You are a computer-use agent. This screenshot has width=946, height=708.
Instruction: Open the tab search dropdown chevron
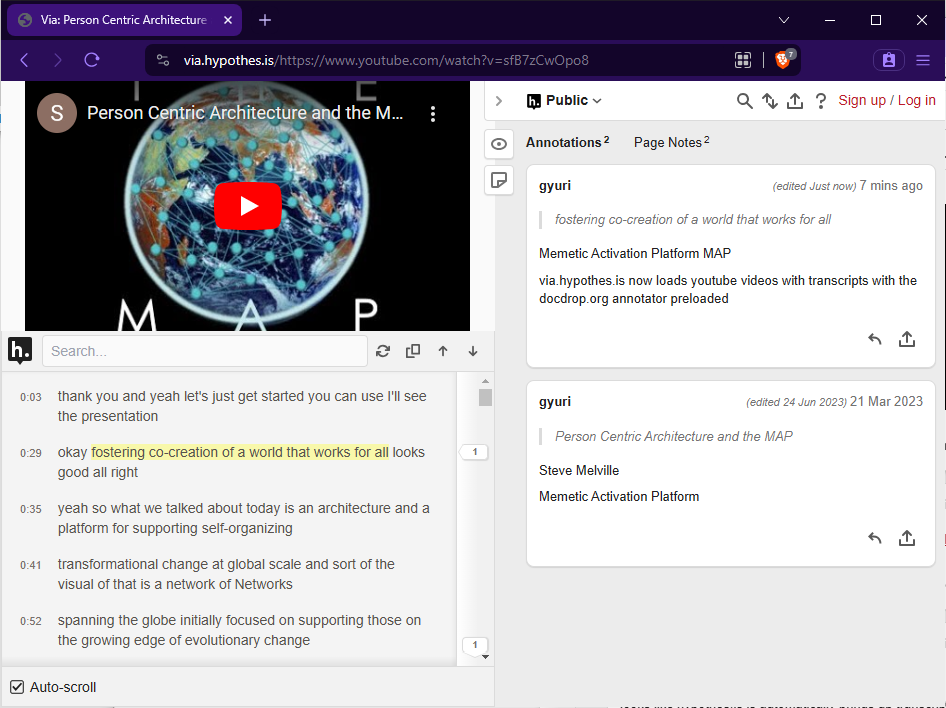(784, 20)
